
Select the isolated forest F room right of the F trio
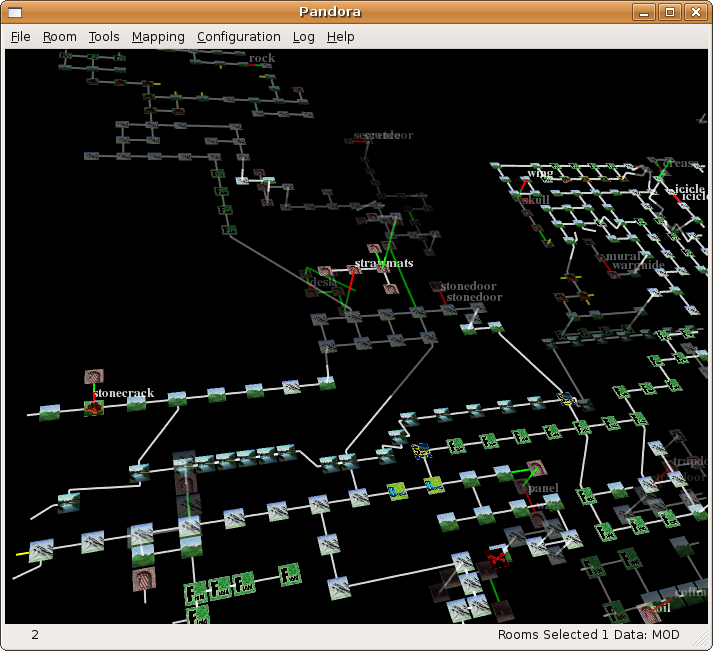click(290, 574)
